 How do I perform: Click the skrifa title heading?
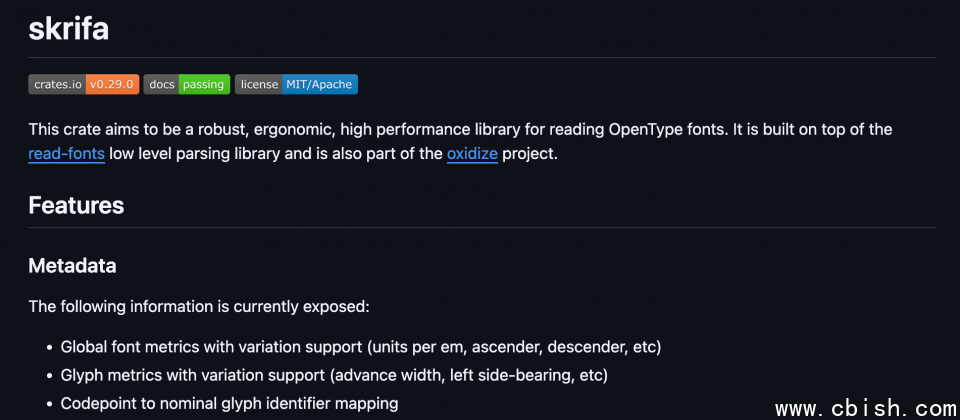(68, 28)
